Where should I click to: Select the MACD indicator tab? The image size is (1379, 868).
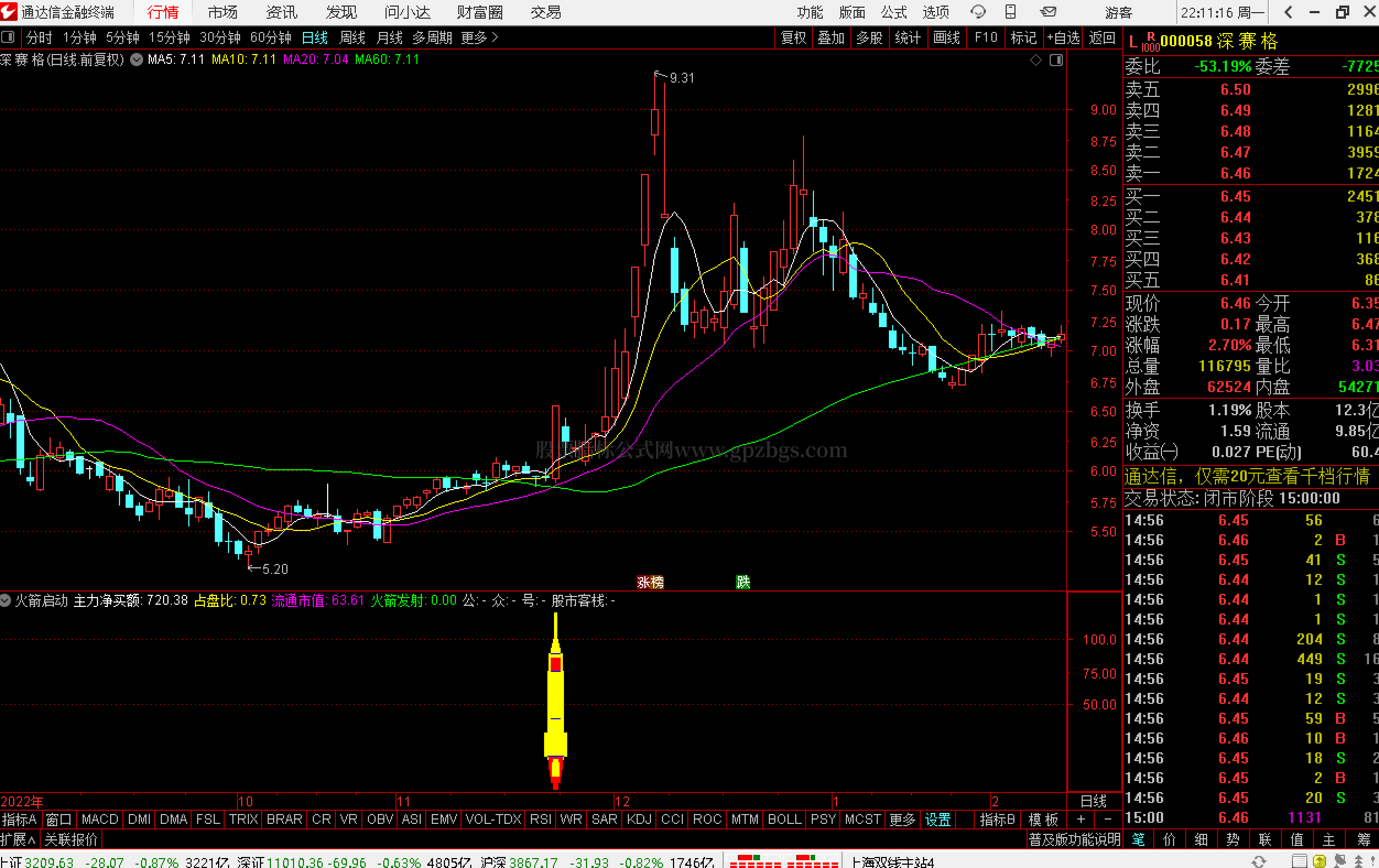point(100,820)
